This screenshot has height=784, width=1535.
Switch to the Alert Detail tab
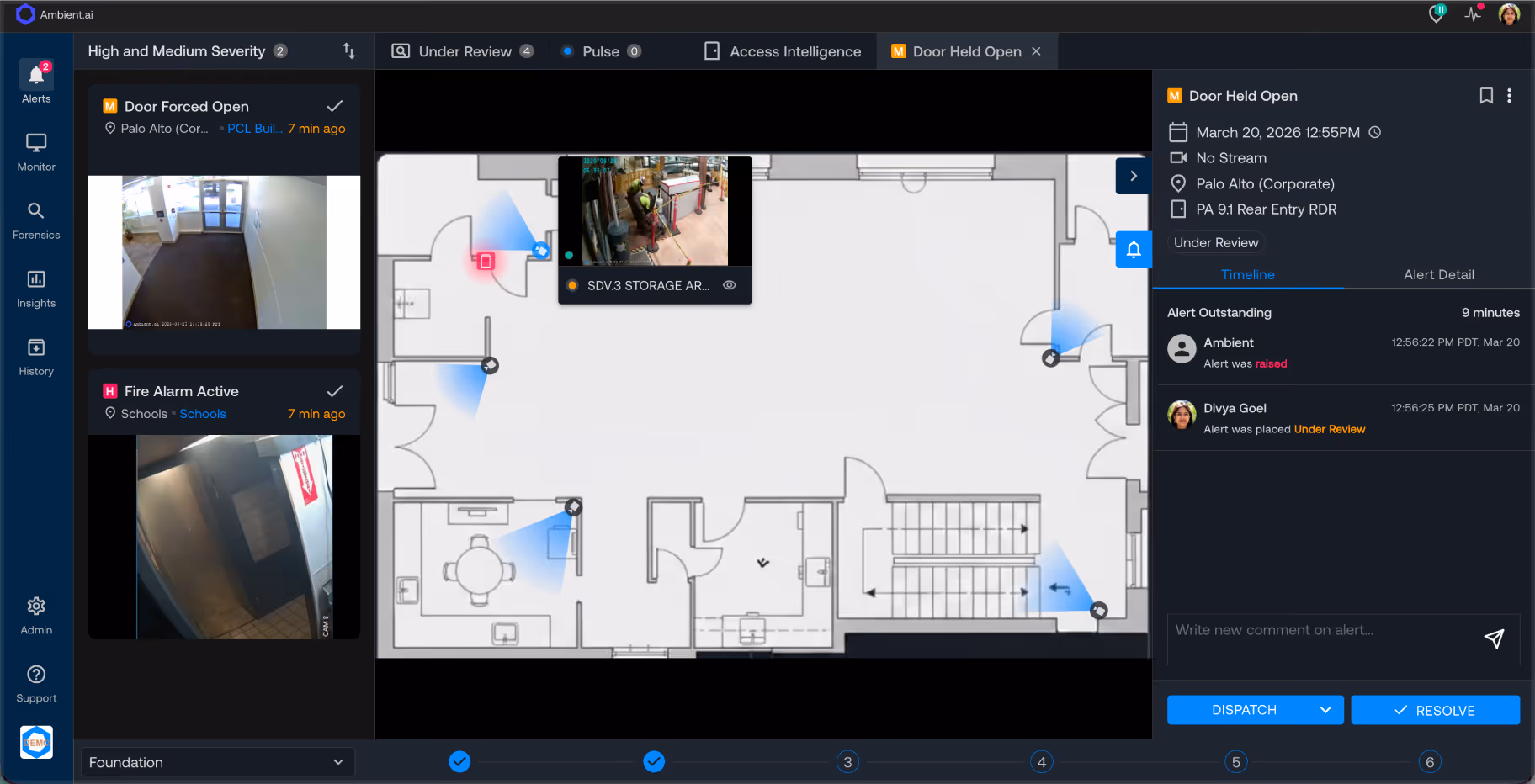pyautogui.click(x=1439, y=274)
